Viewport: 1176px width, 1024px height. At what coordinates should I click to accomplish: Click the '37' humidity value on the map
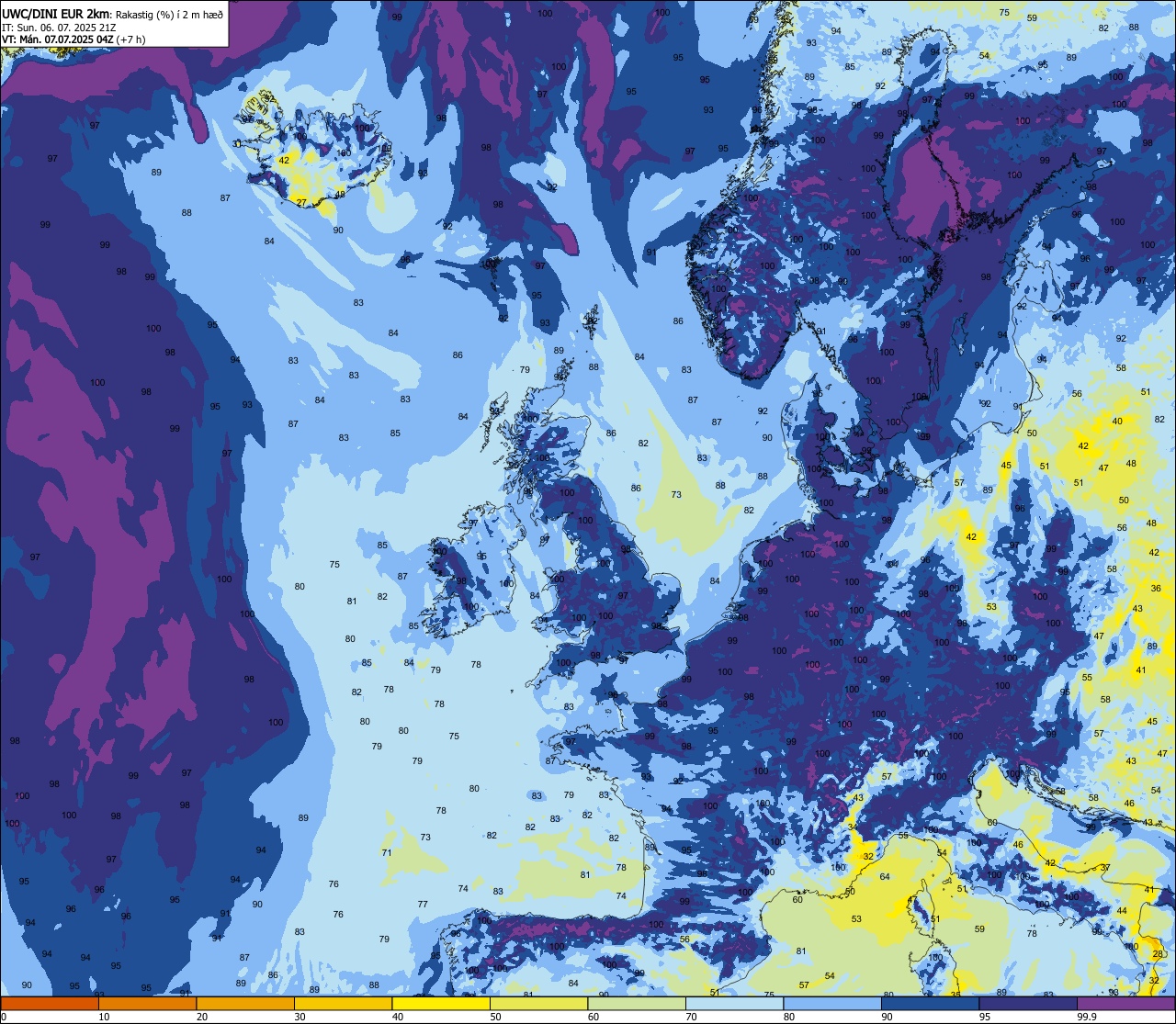1105,868
